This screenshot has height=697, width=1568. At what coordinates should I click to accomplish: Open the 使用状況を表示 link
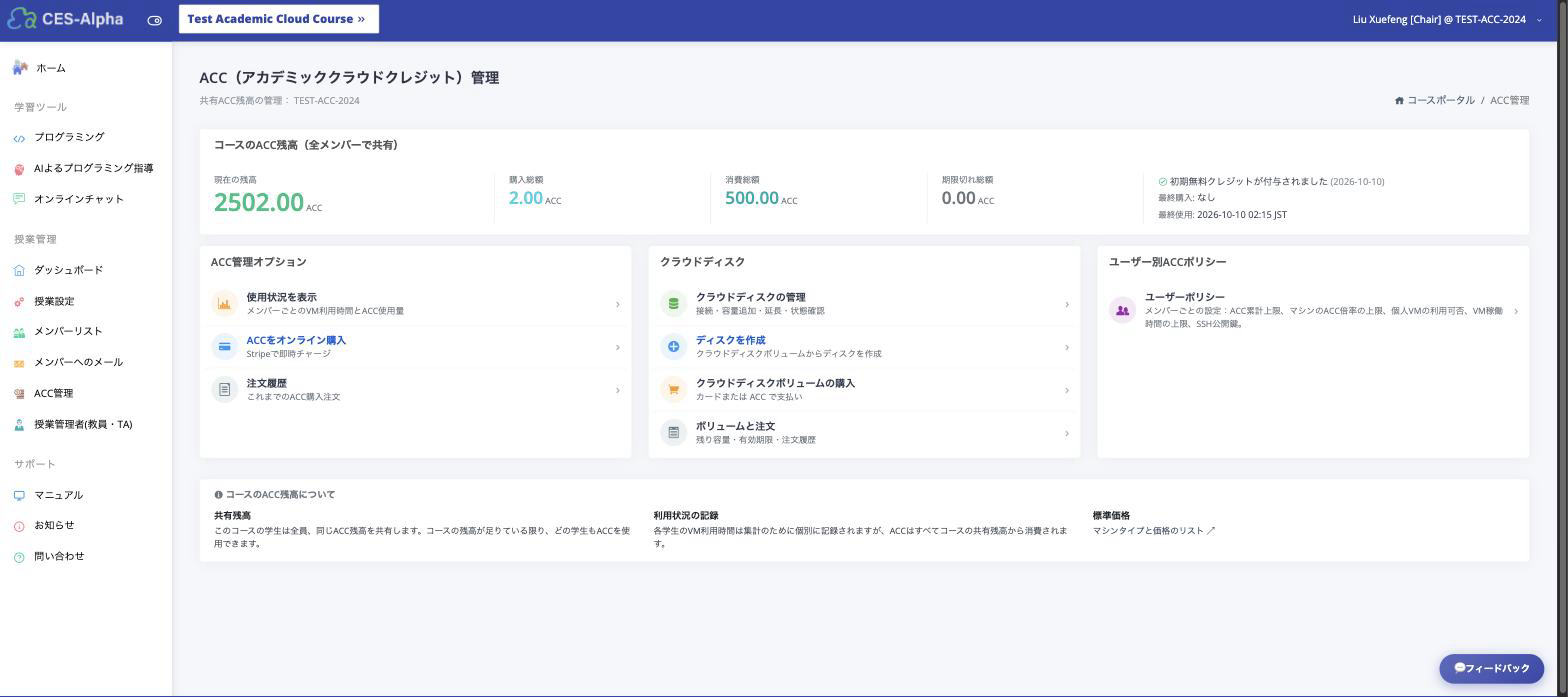point(281,297)
